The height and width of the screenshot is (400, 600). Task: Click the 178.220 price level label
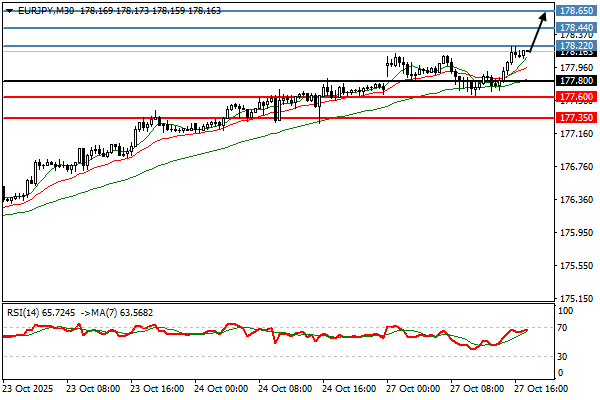(576, 46)
